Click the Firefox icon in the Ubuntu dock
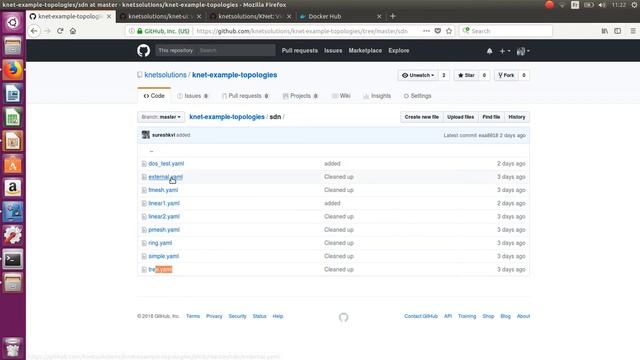 click(13, 70)
